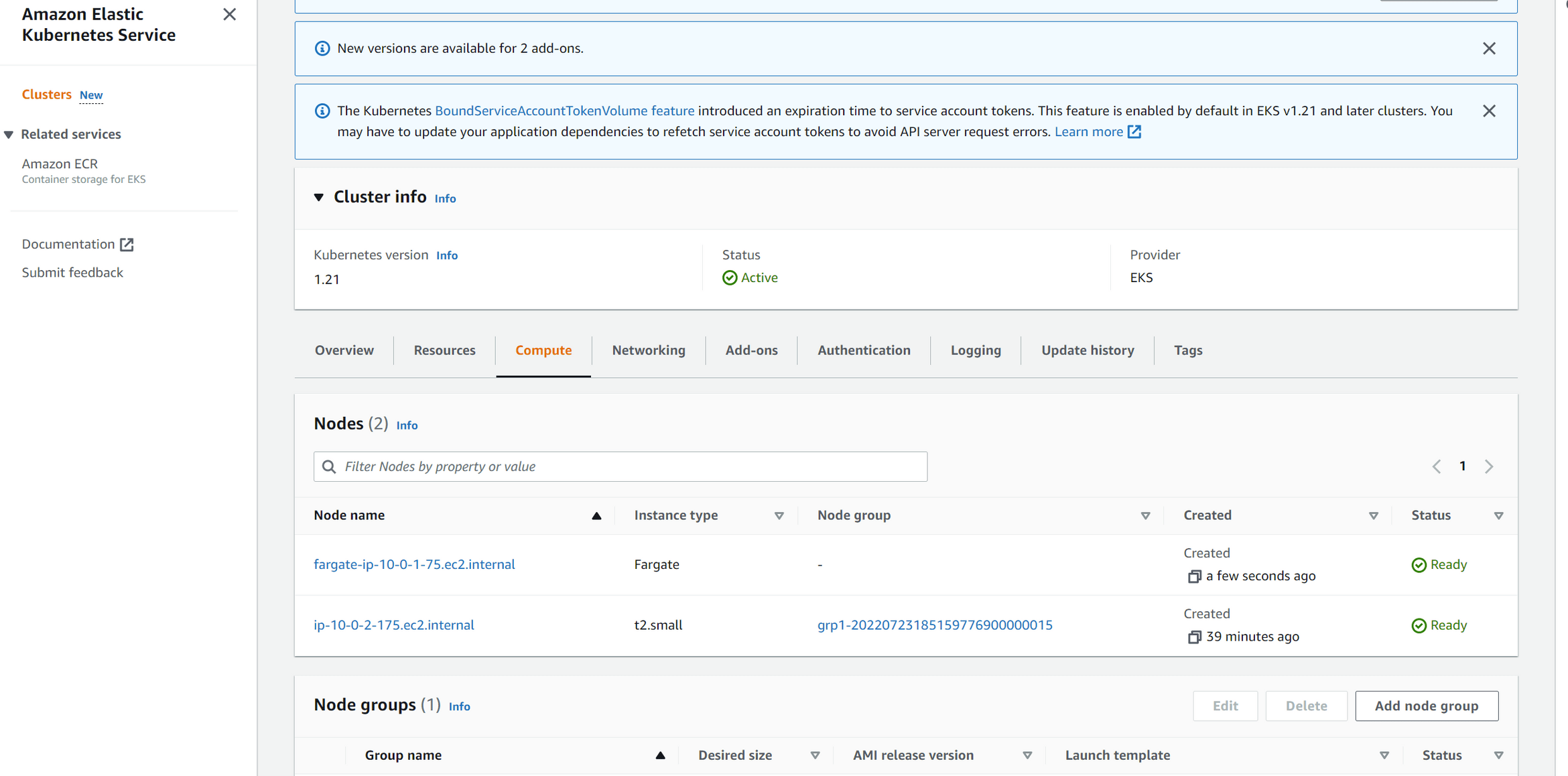This screenshot has width=1568, height=776.
Task: Collapse the Related services section
Action: tap(9, 135)
